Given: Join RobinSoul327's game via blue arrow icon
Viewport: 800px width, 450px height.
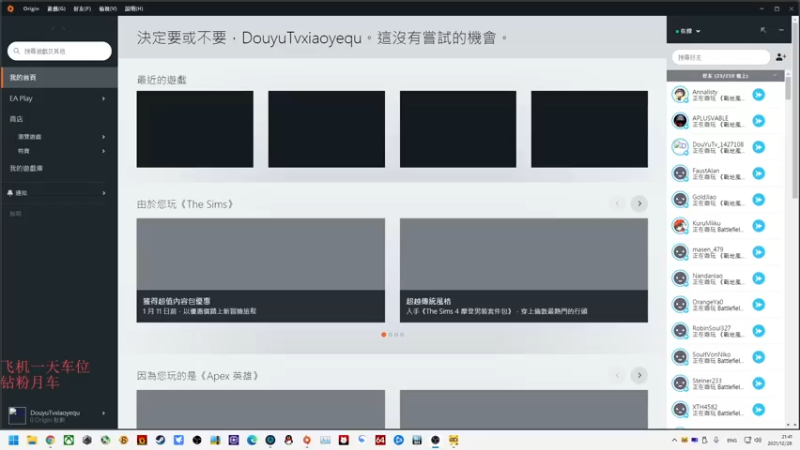Looking at the screenshot, I should [x=759, y=331].
